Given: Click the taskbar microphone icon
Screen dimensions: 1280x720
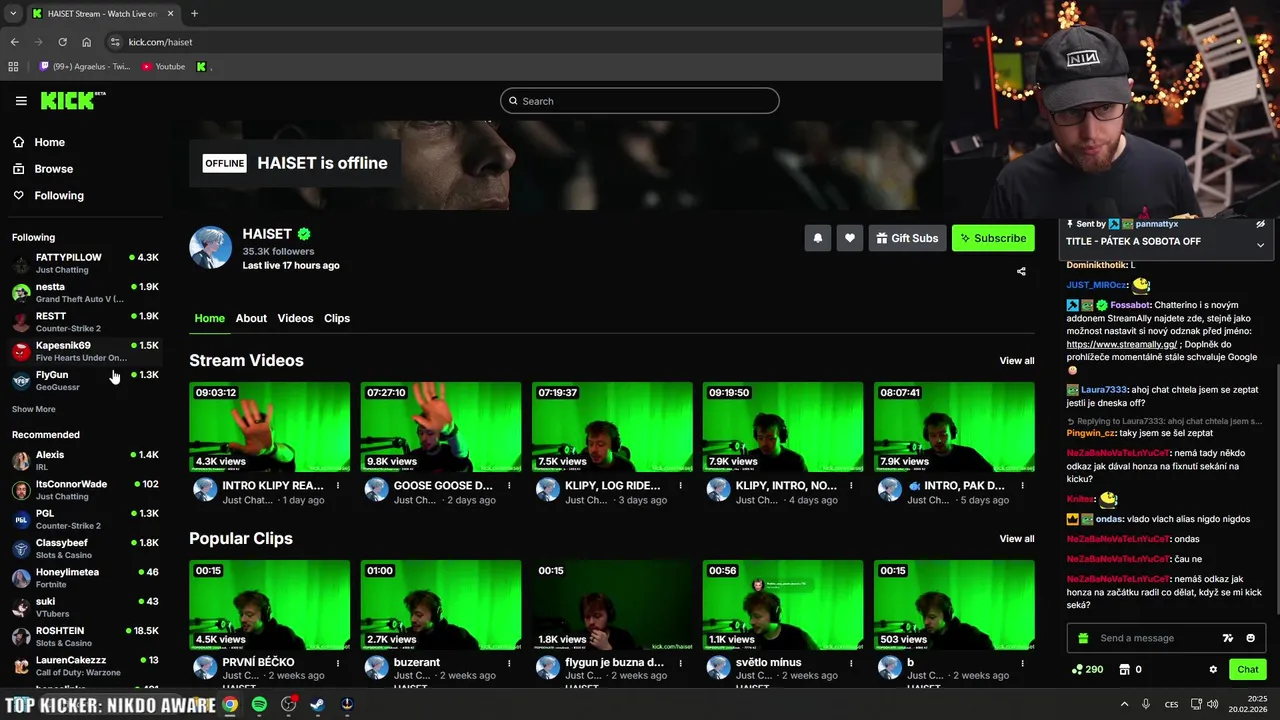Looking at the screenshot, I should [x=1146, y=704].
